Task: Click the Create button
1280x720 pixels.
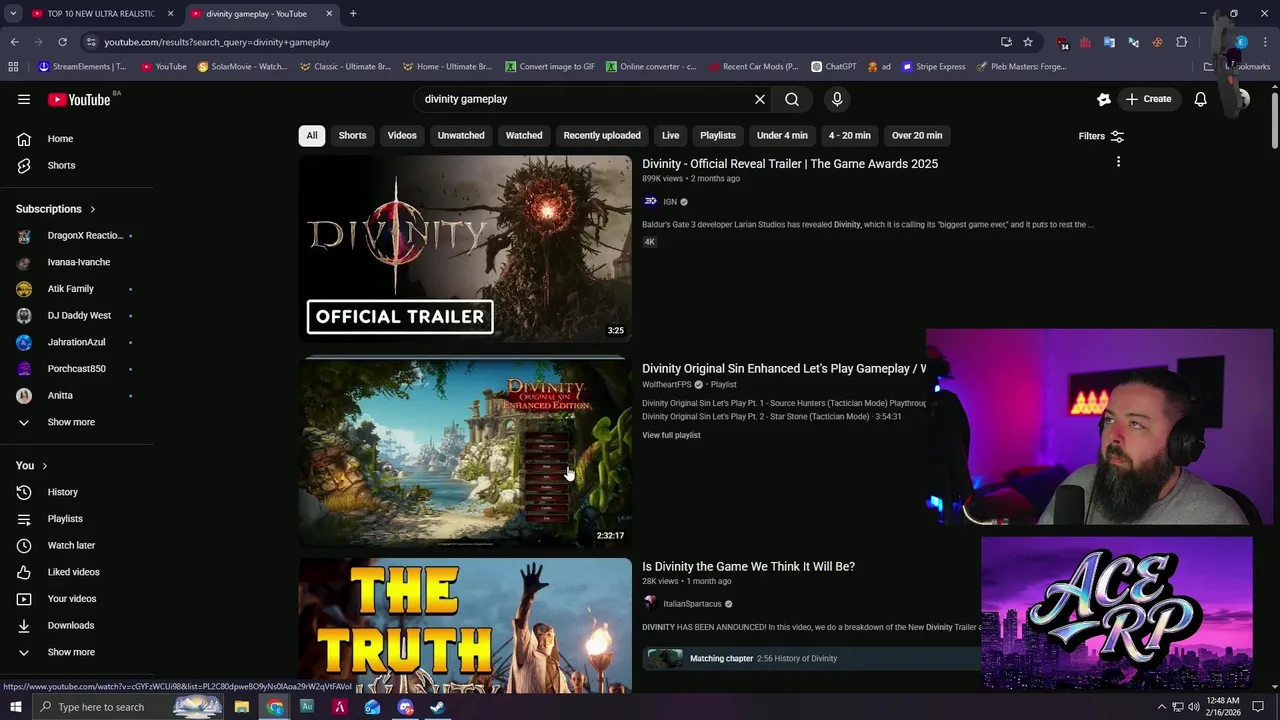Action: [x=1148, y=99]
